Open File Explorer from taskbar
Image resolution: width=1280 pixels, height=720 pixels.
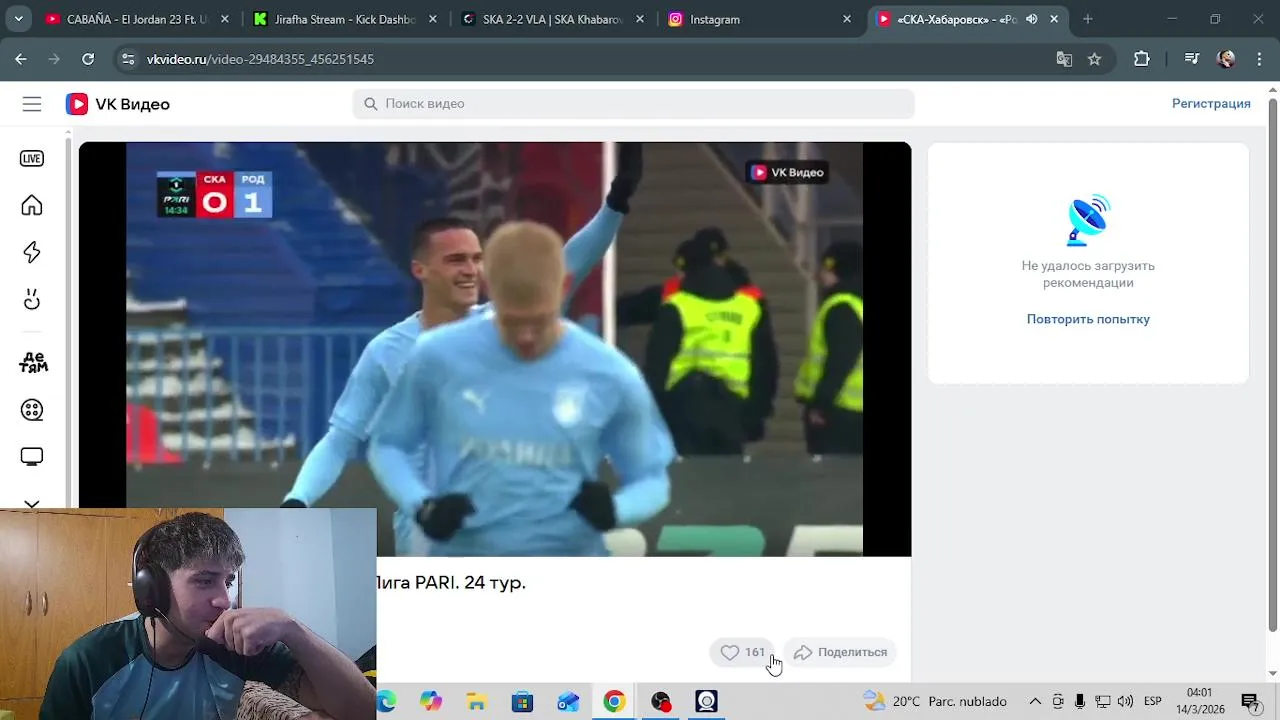click(x=477, y=701)
